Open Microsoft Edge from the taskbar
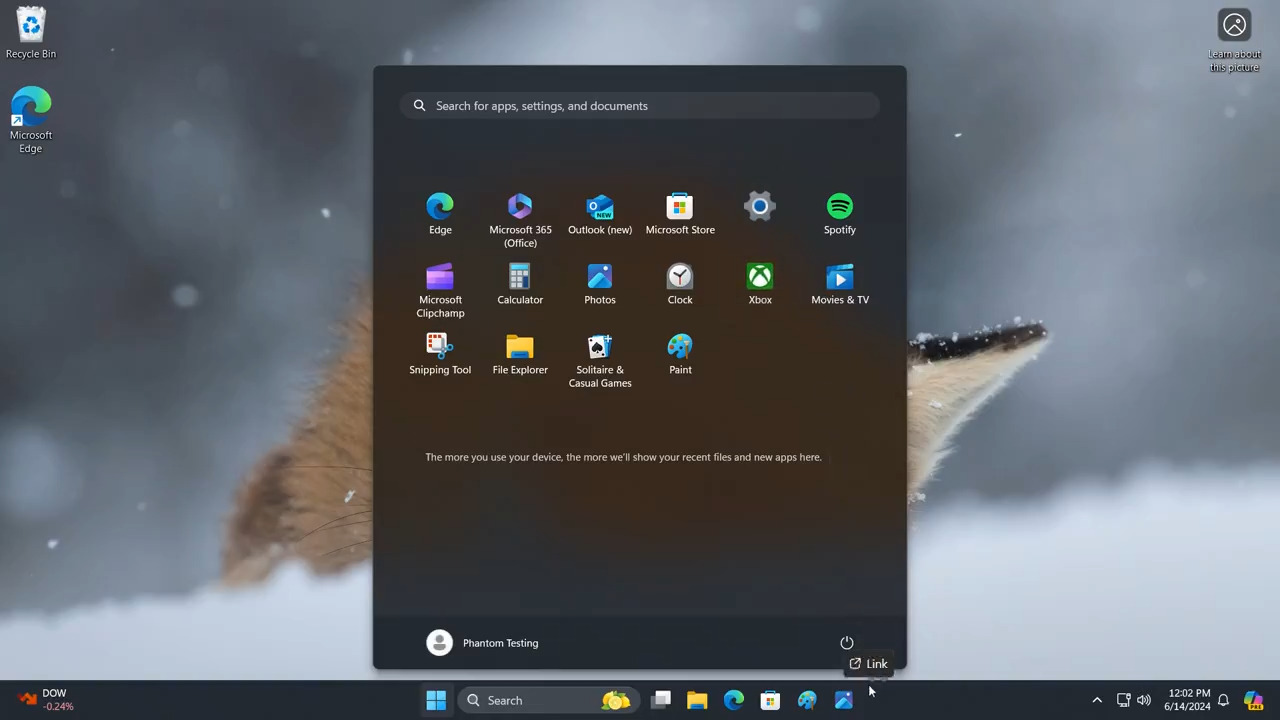 734,700
